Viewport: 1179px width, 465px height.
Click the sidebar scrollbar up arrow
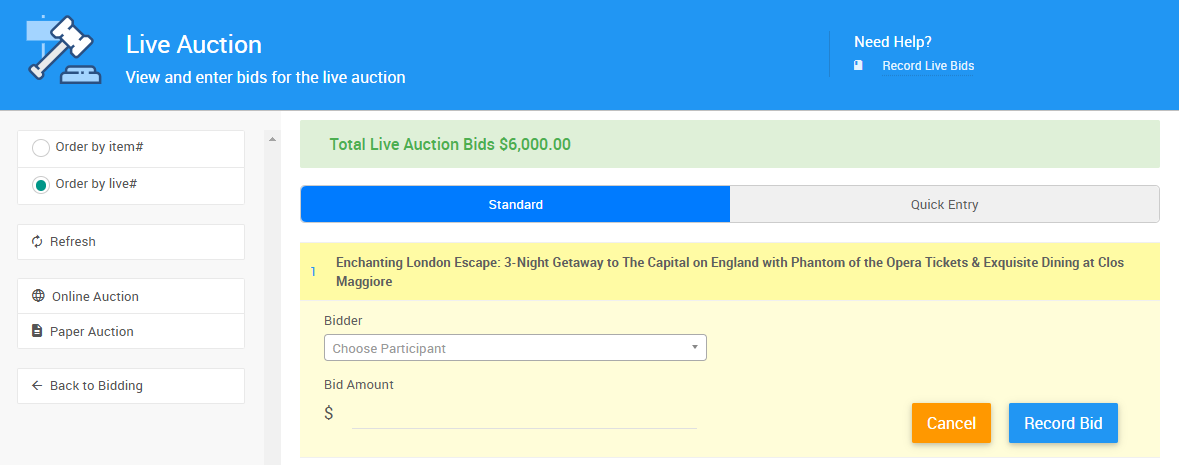coord(272,140)
